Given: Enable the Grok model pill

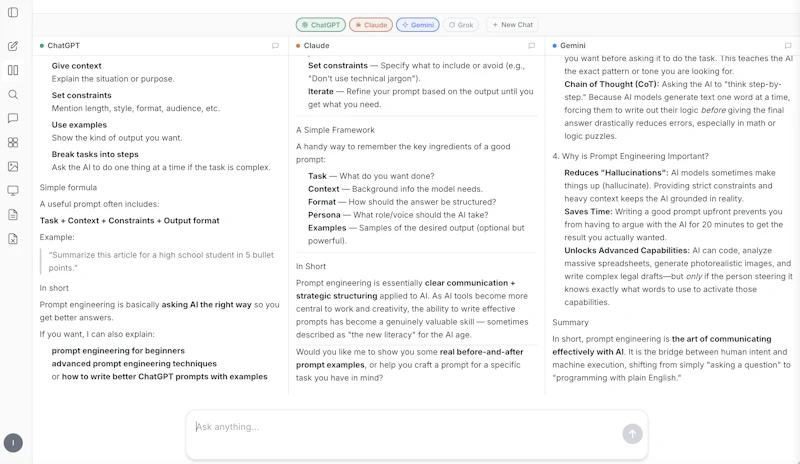Looking at the screenshot, I should (461, 25).
